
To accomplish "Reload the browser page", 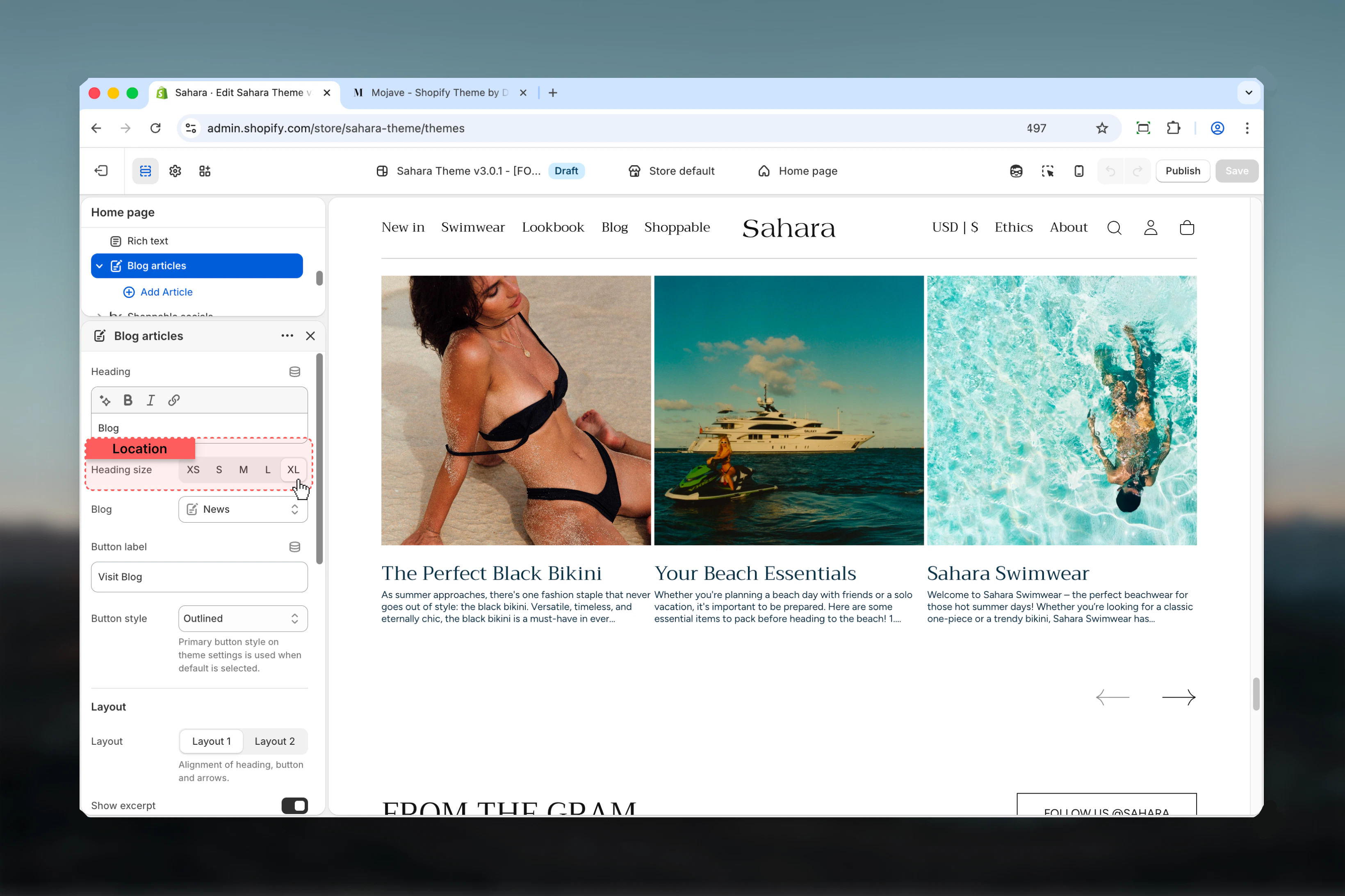I will click(155, 128).
